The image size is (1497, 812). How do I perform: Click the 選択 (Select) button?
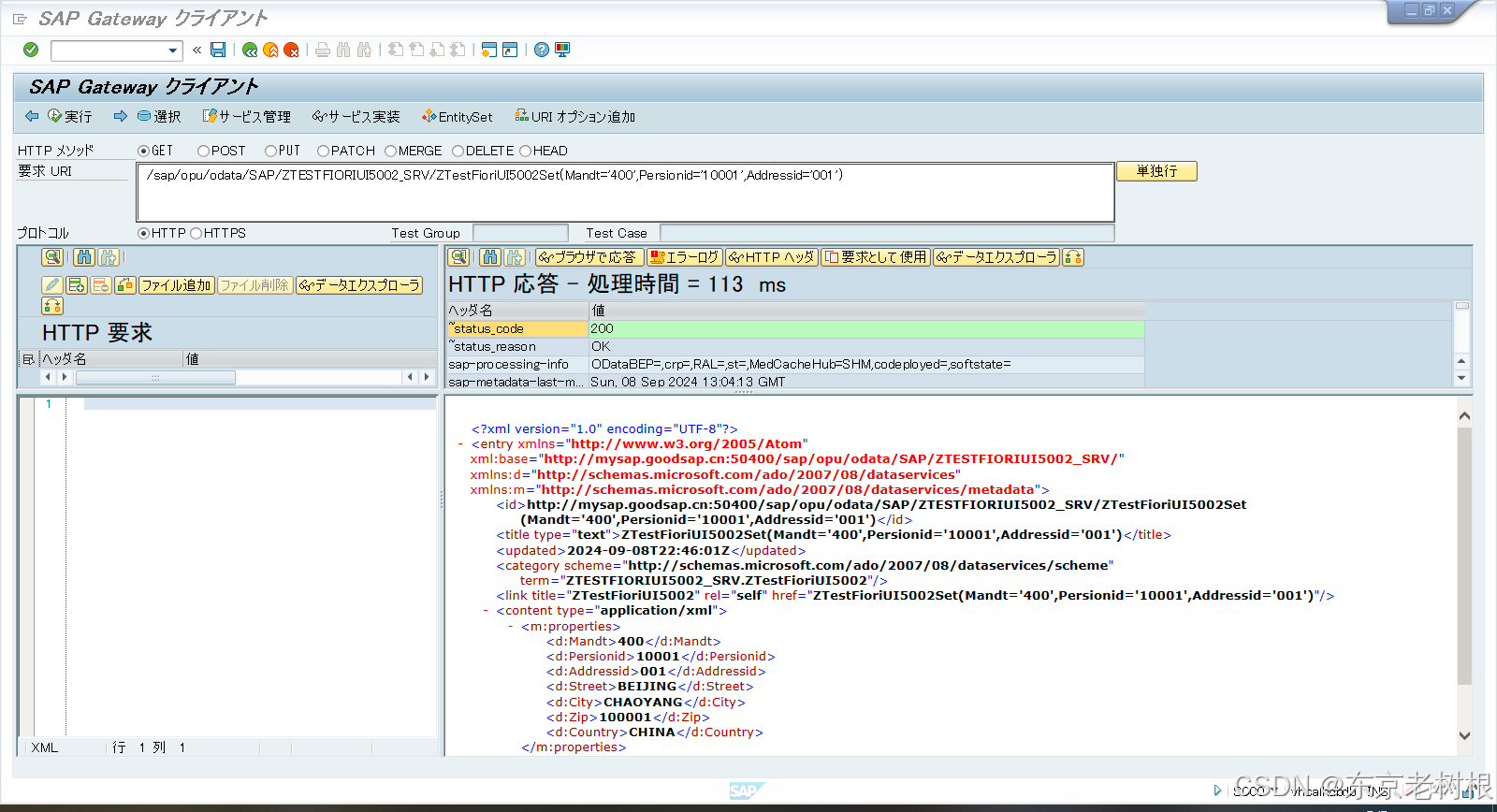tap(159, 117)
